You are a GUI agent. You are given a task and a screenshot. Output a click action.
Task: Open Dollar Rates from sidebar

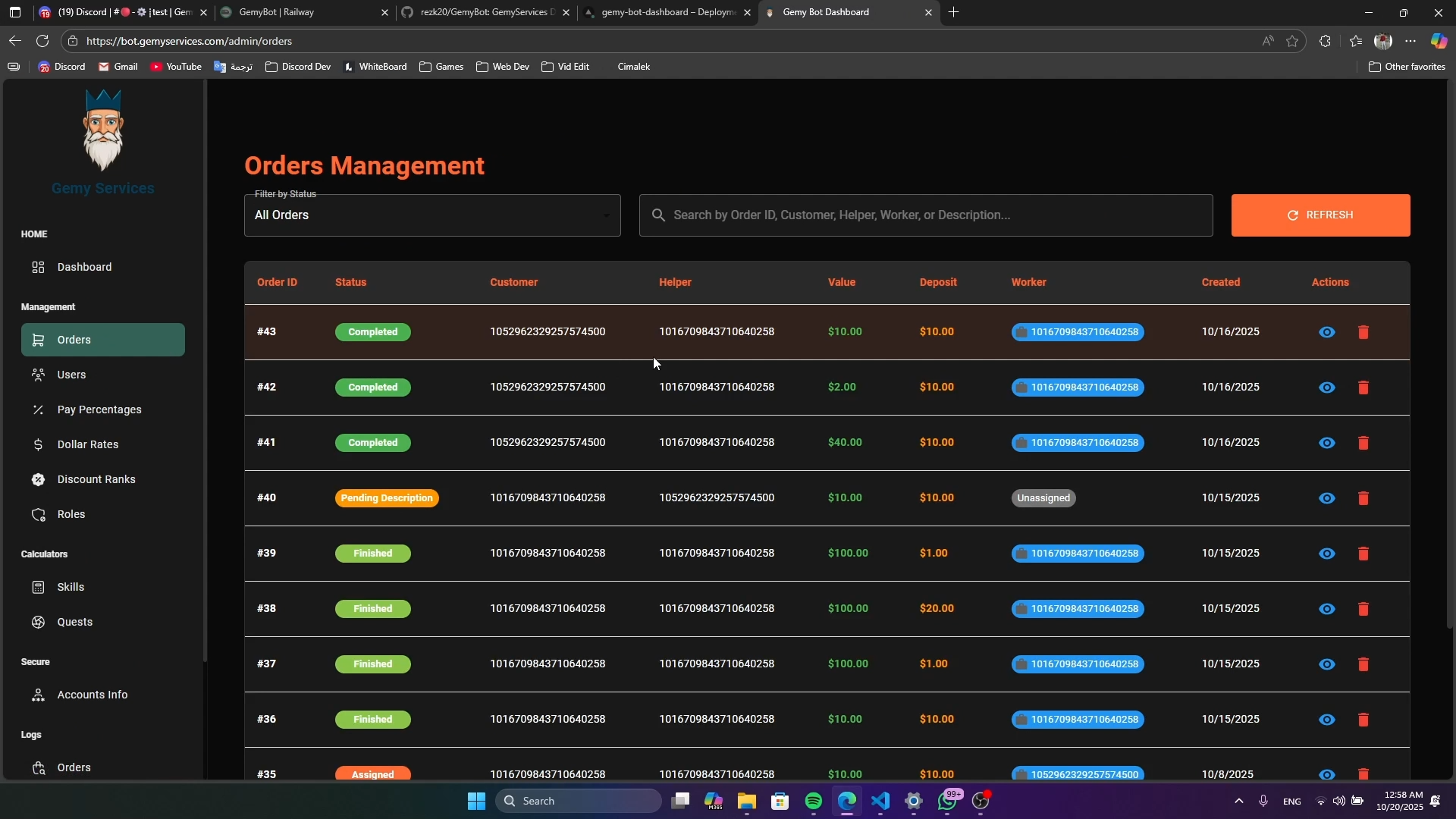click(x=87, y=444)
